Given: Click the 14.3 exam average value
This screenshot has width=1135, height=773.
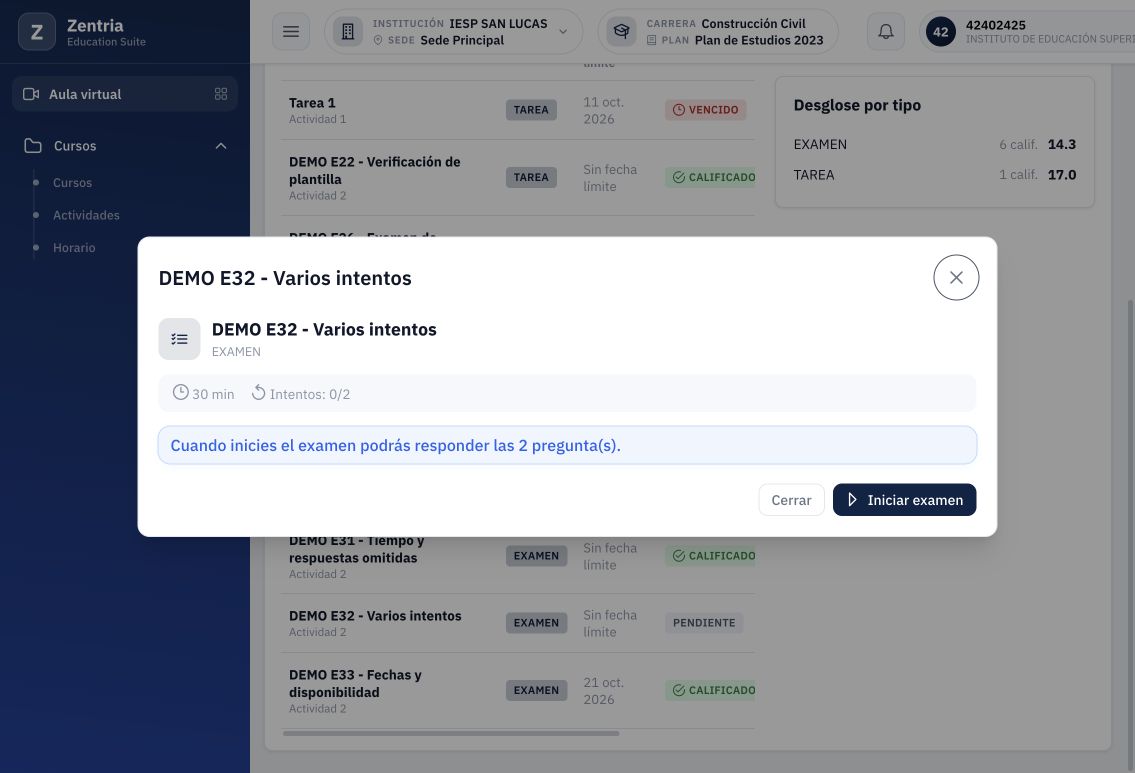Looking at the screenshot, I should tap(1062, 144).
